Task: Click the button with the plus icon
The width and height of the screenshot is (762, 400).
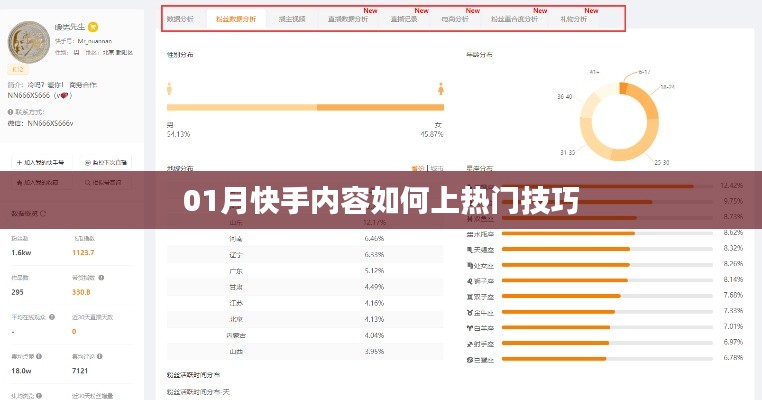Action: point(41,162)
